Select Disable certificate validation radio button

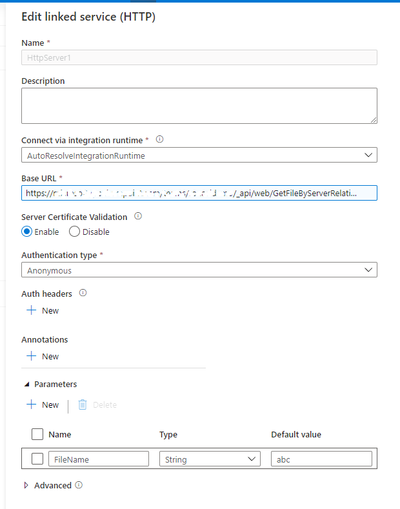click(74, 231)
